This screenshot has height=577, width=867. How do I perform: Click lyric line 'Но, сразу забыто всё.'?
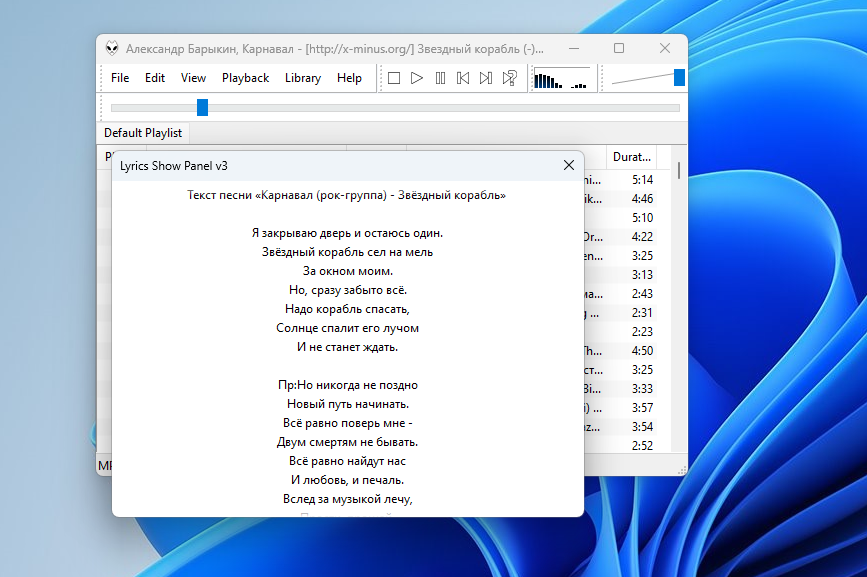[x=347, y=290]
